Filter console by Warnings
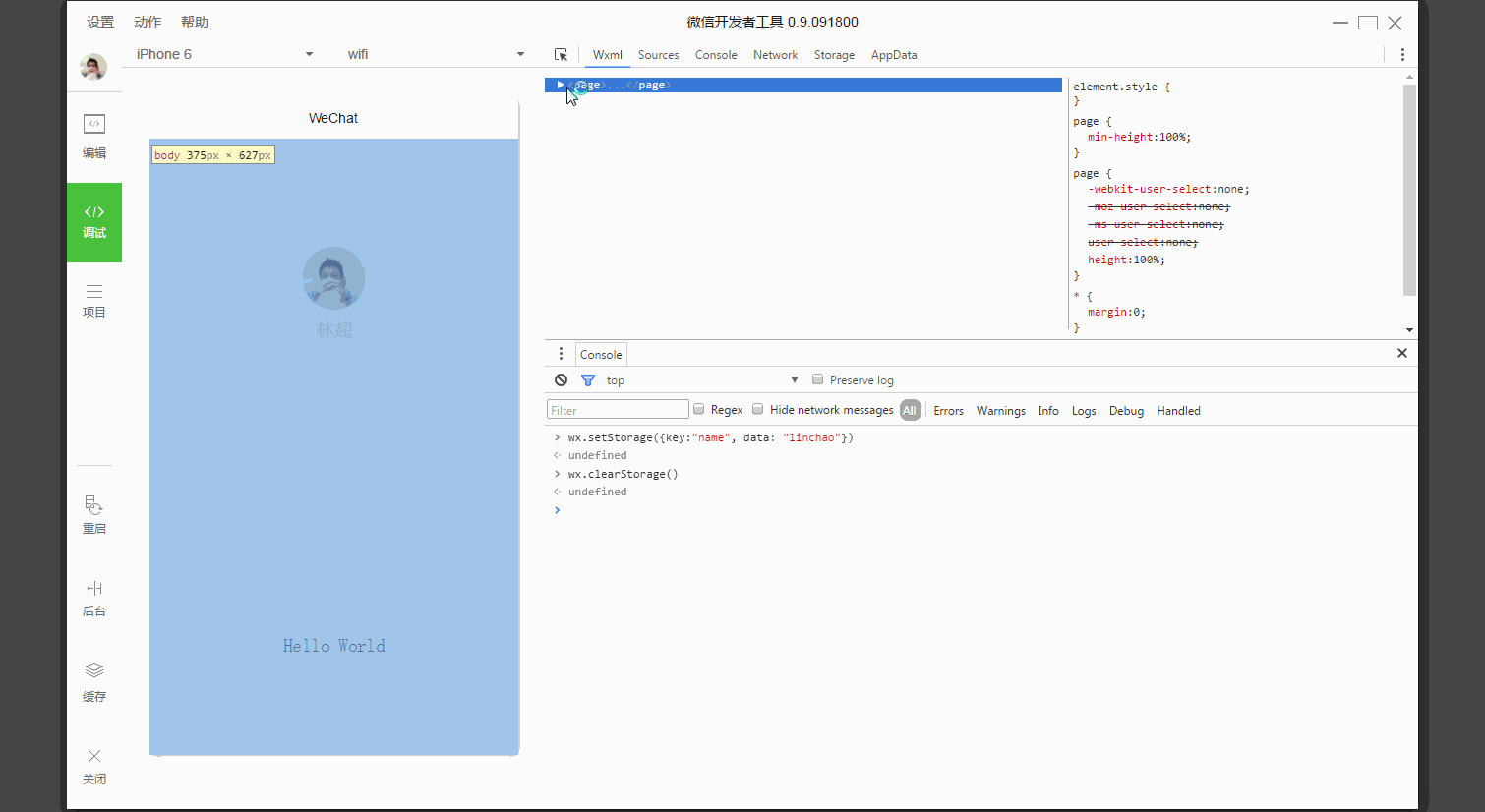 [1000, 411]
